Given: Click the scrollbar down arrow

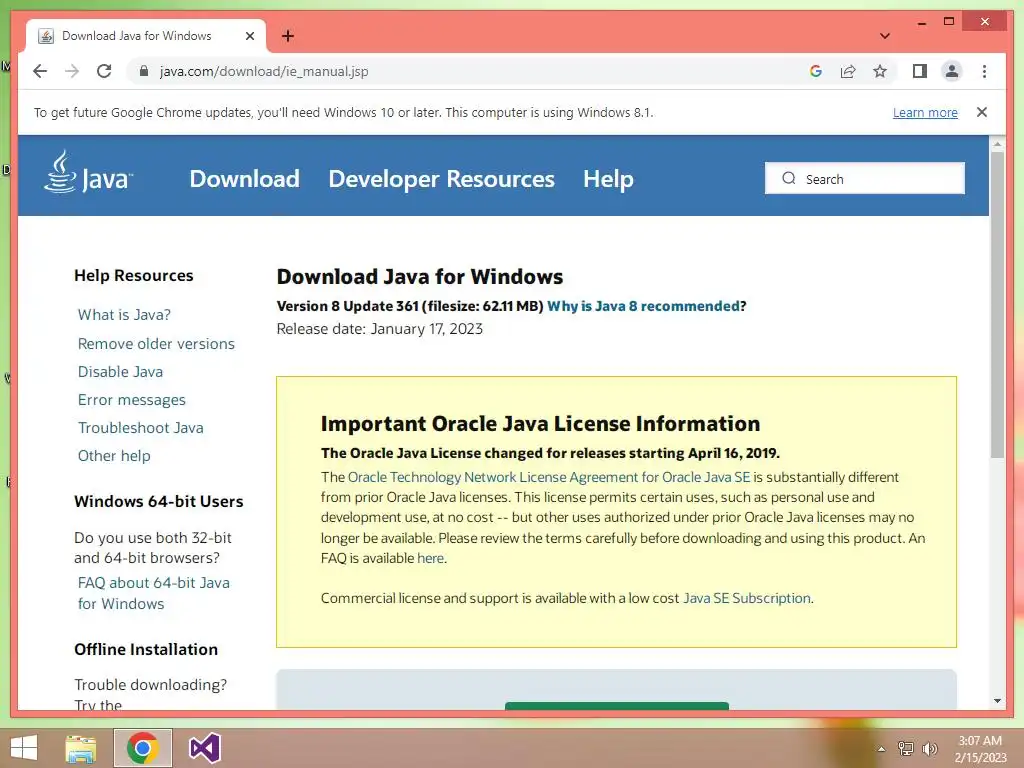Looking at the screenshot, I should (997, 701).
